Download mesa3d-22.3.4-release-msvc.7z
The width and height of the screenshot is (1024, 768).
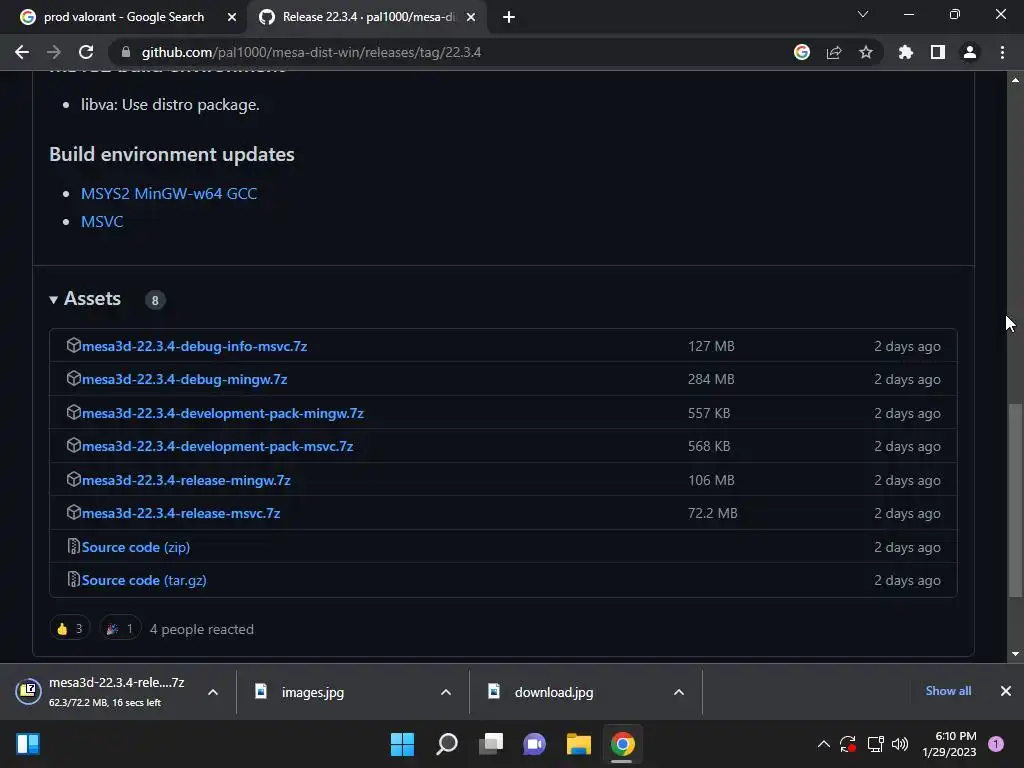tap(181, 513)
